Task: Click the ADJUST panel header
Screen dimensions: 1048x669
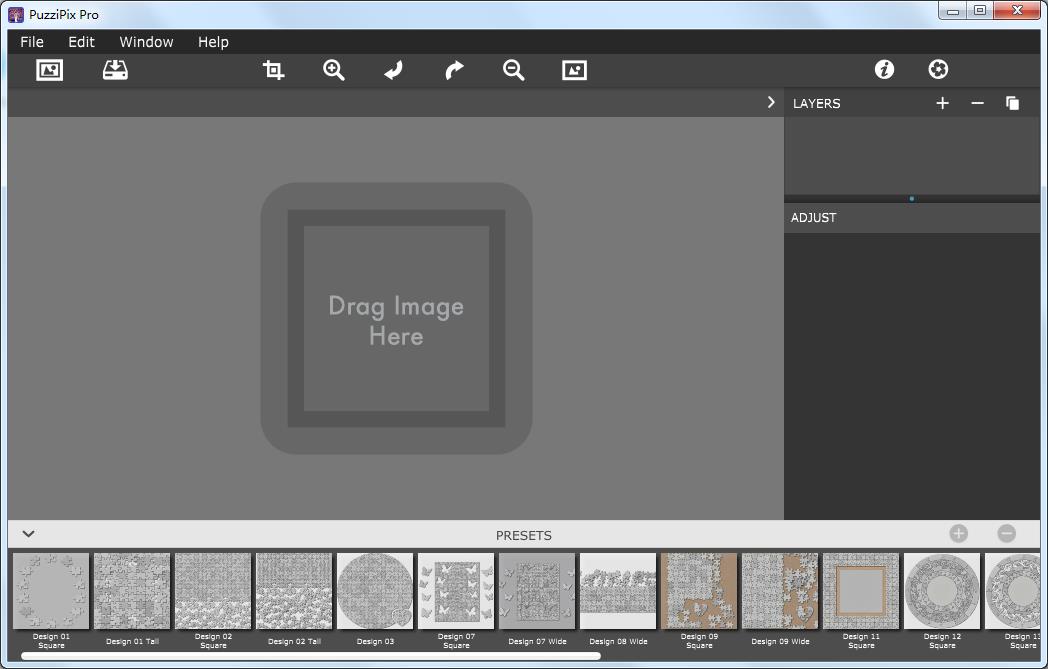Action: click(x=912, y=218)
